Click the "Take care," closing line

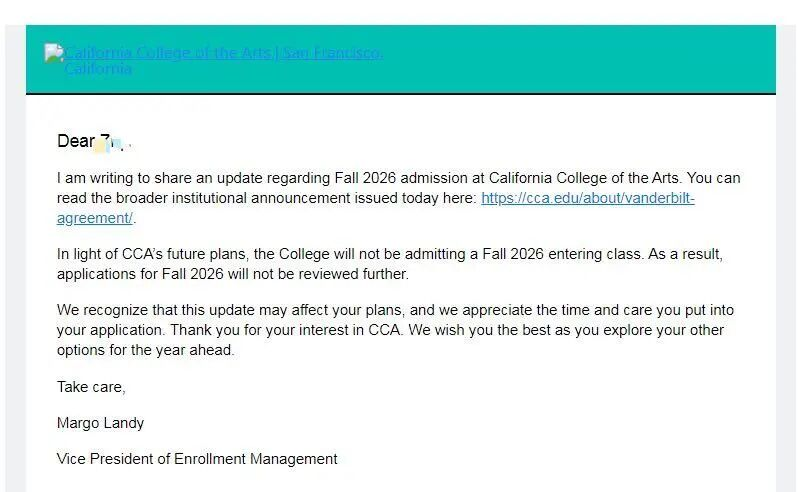91,386
